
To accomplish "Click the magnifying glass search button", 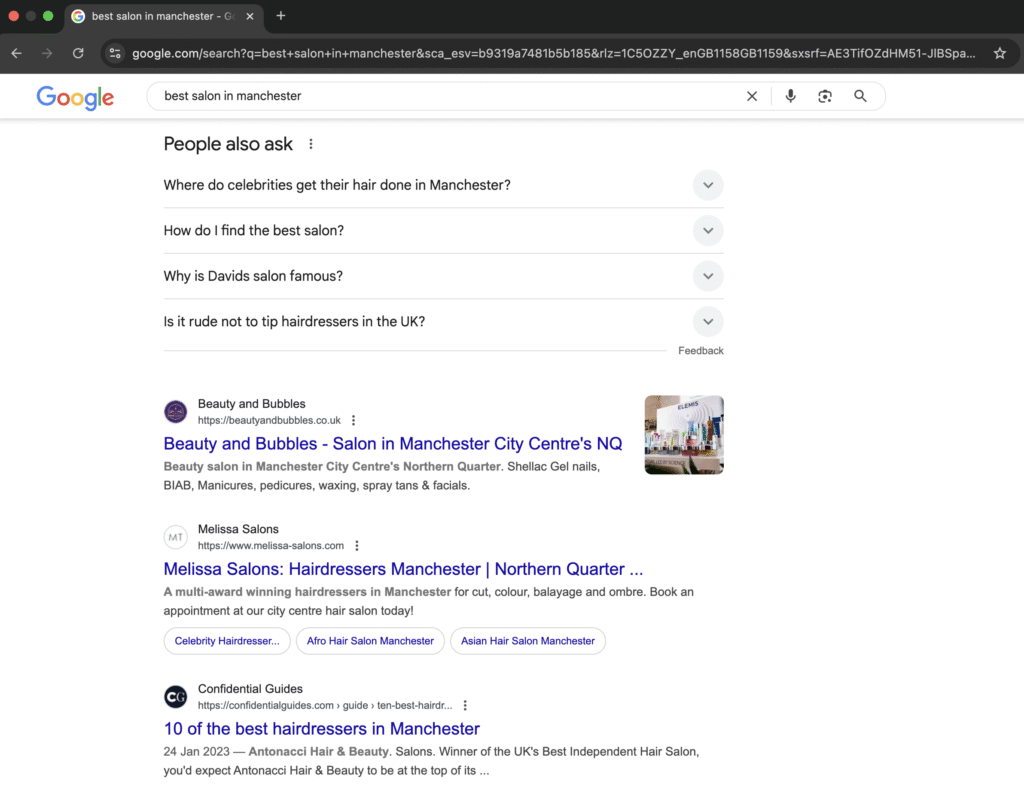I will click(860, 96).
